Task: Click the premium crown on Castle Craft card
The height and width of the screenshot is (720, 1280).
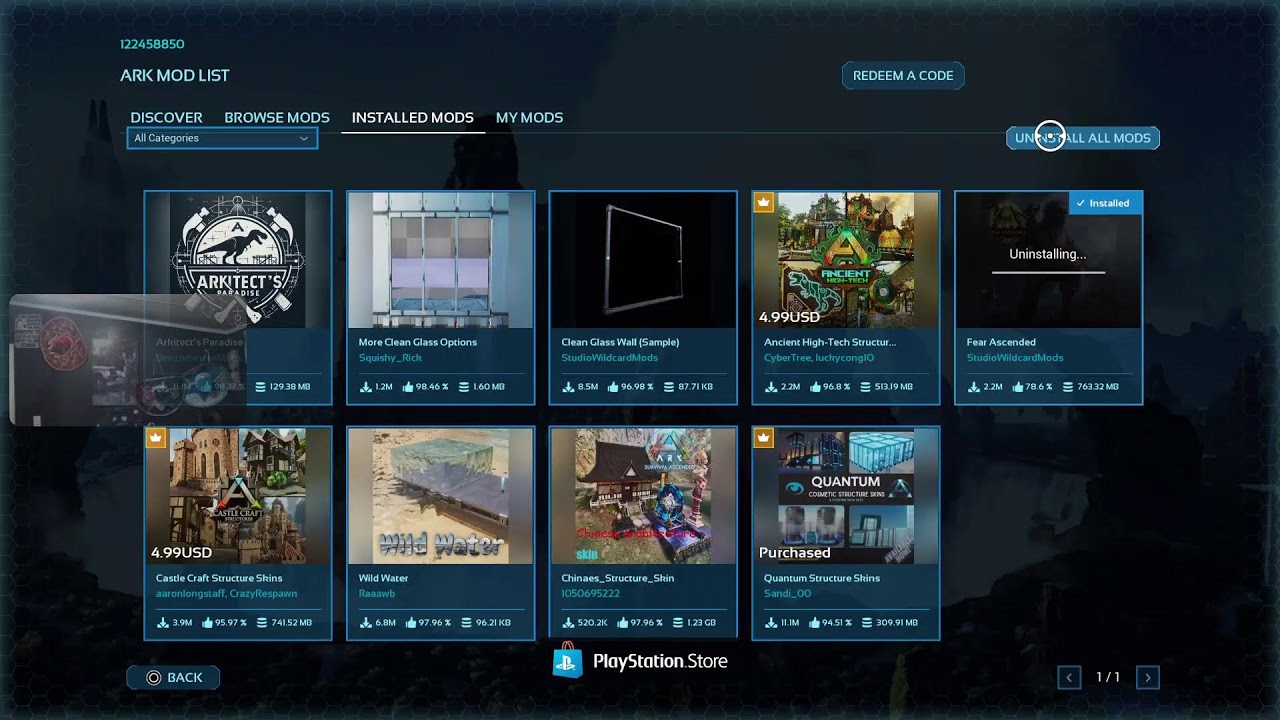Action: (156, 438)
